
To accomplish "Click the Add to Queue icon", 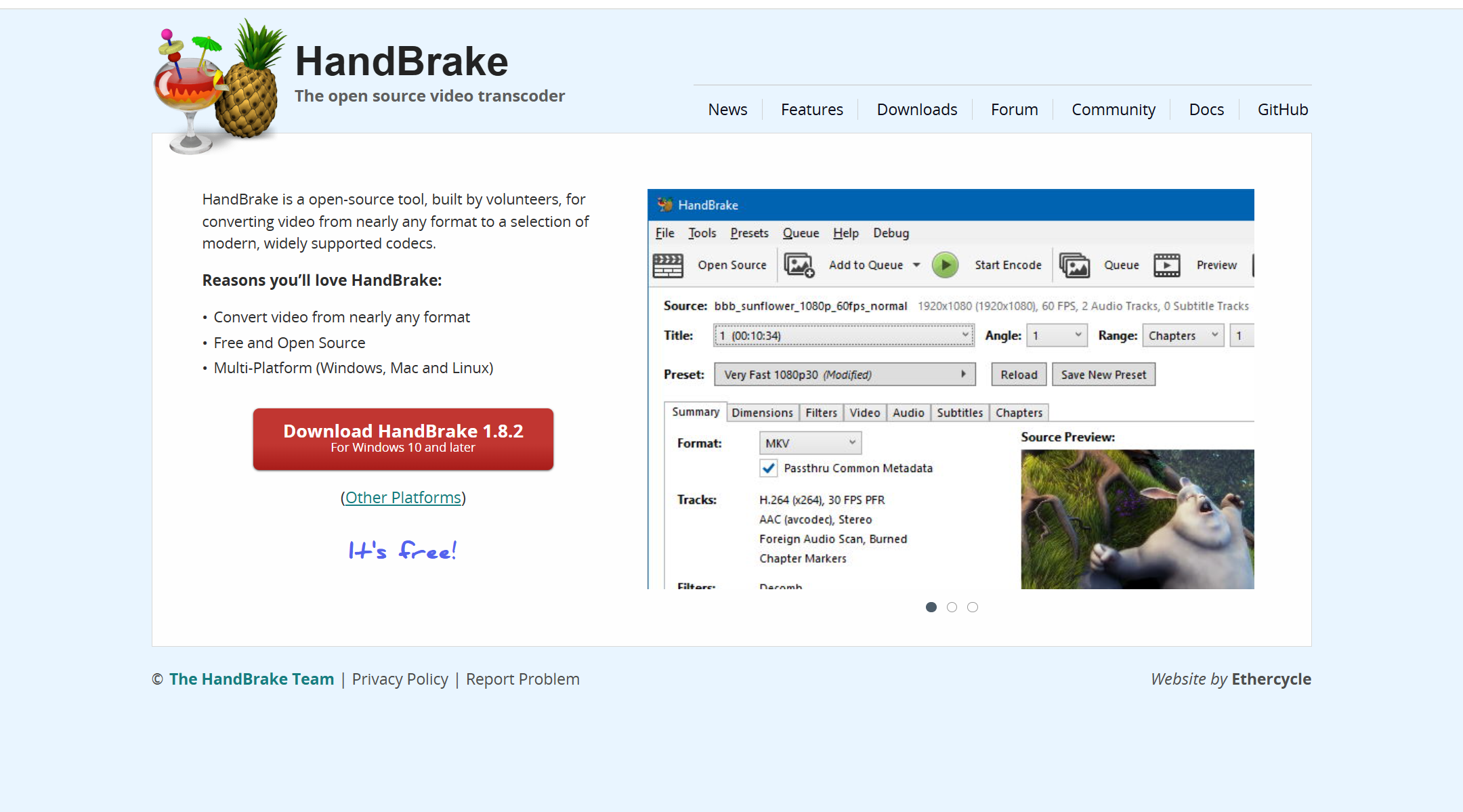I will 800,265.
